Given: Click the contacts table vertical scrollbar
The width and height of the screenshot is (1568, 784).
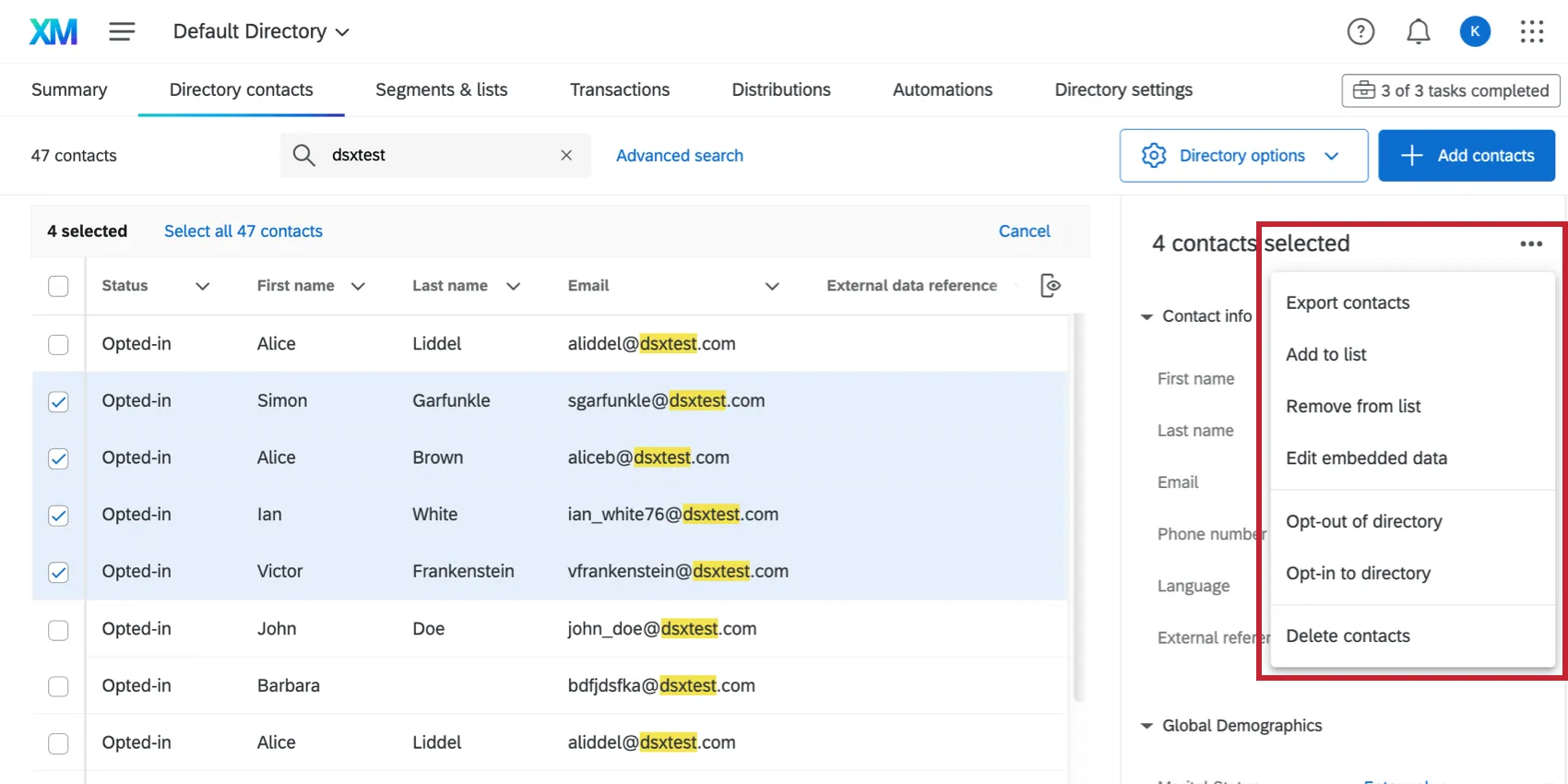Looking at the screenshot, I should click(x=1078, y=507).
